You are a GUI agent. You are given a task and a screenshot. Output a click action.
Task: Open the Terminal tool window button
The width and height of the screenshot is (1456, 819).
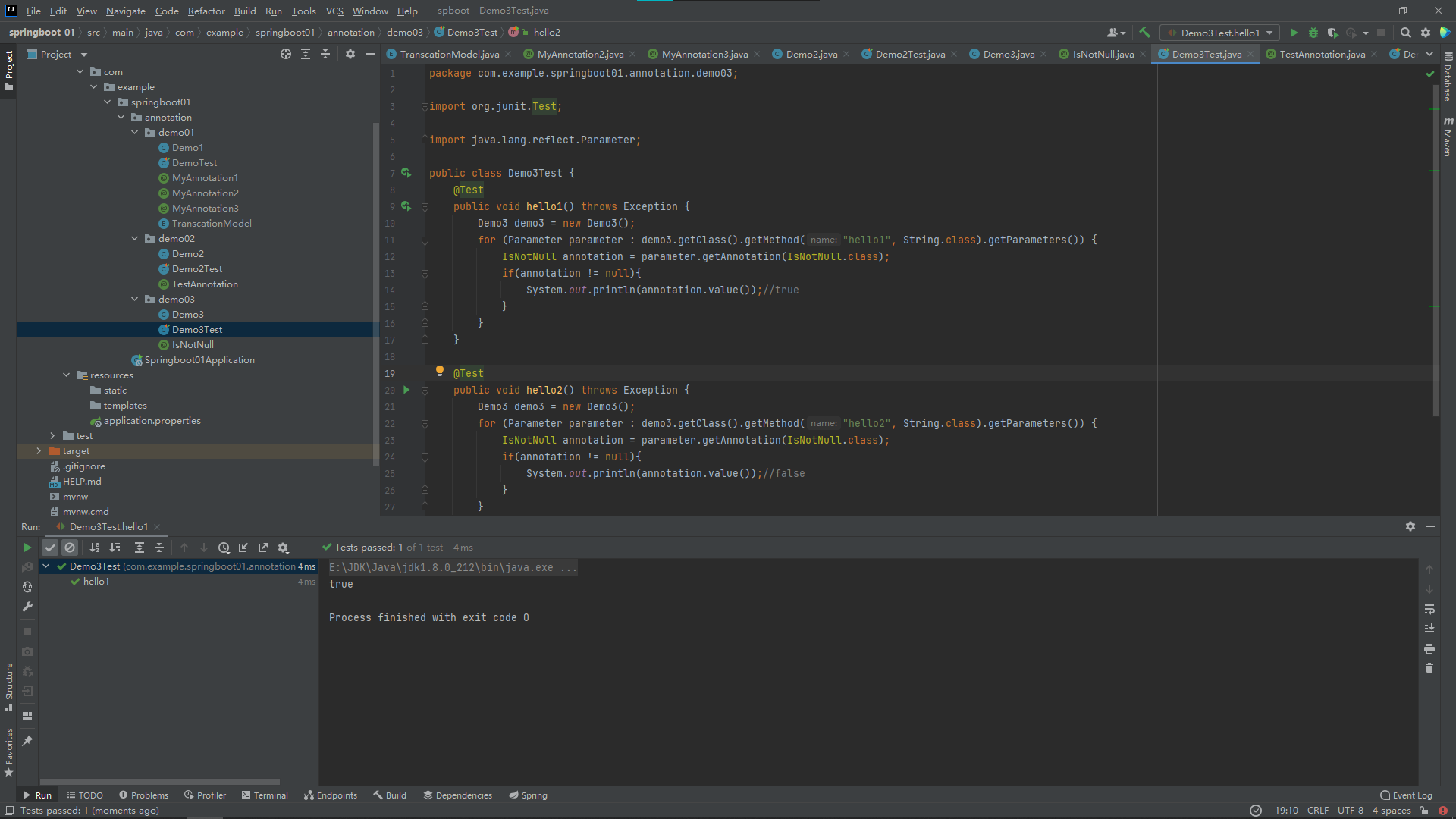pyautogui.click(x=265, y=795)
